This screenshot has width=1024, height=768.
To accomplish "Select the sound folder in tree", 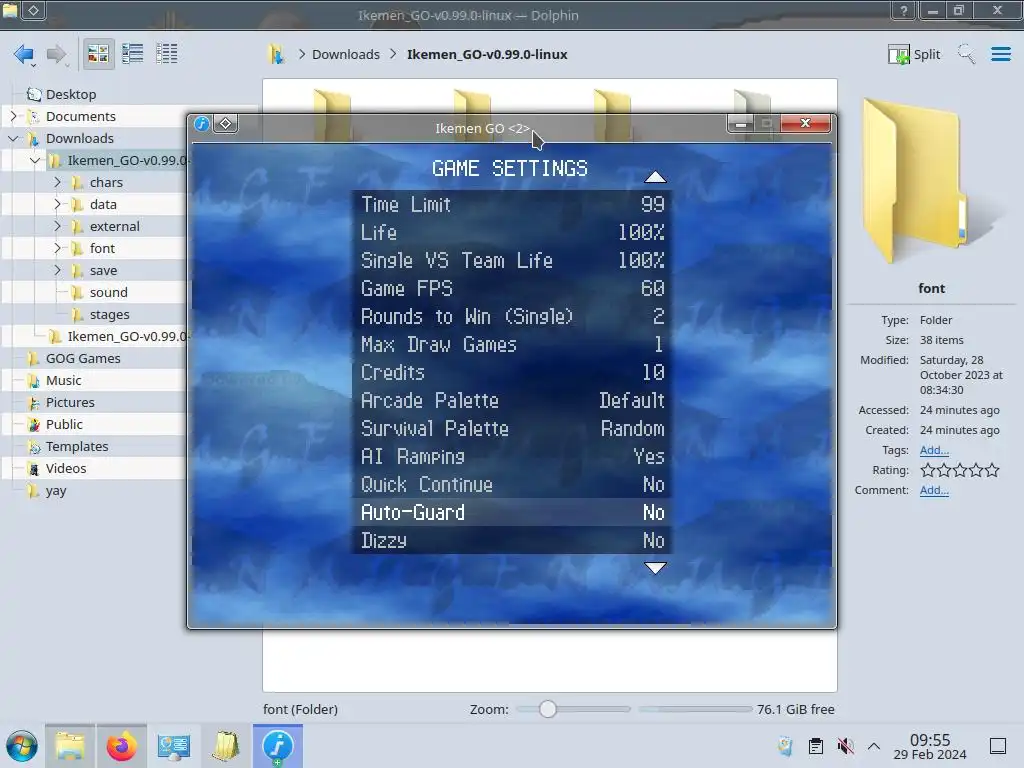I will (x=108, y=293).
